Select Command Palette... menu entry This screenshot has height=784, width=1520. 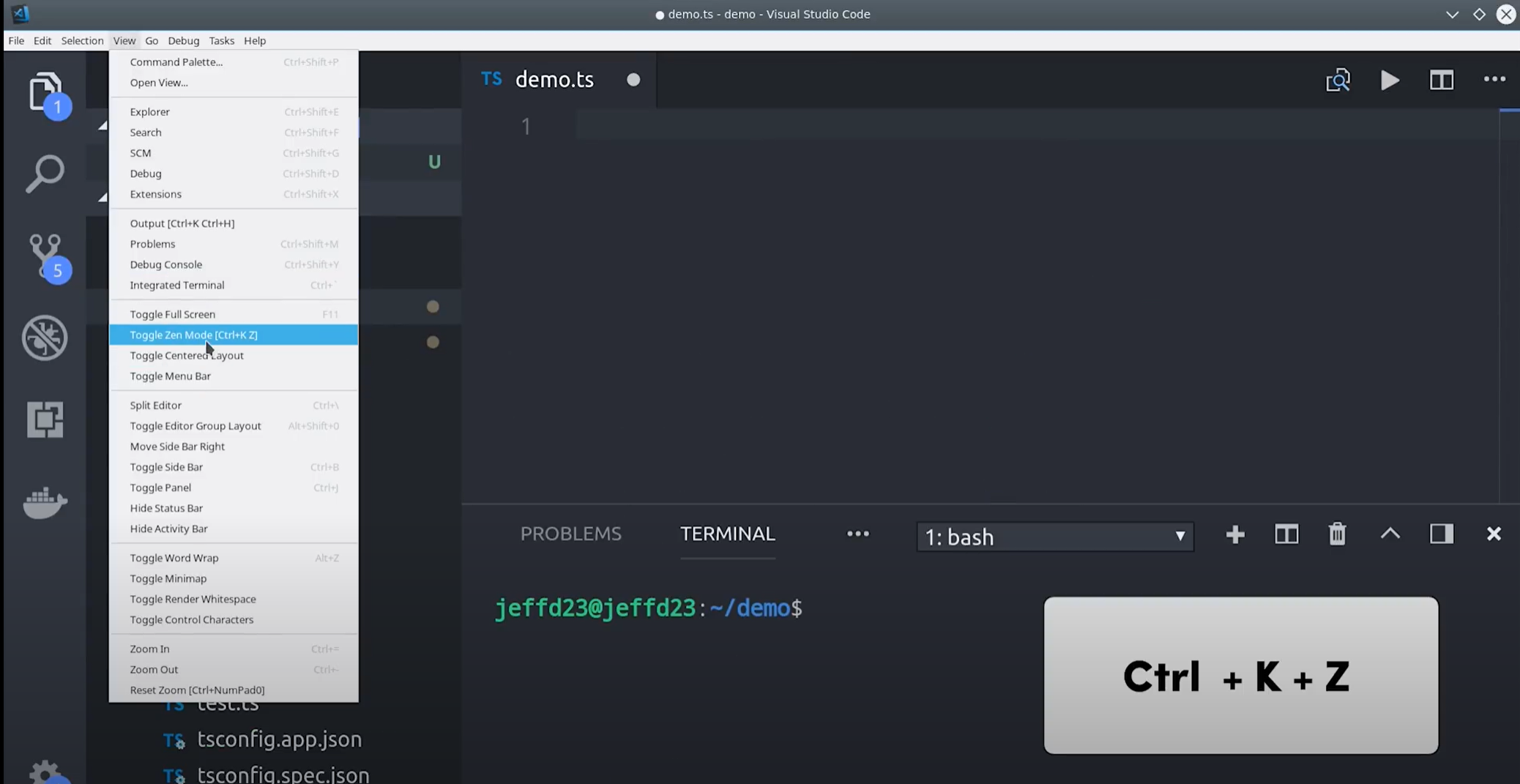coord(234,61)
